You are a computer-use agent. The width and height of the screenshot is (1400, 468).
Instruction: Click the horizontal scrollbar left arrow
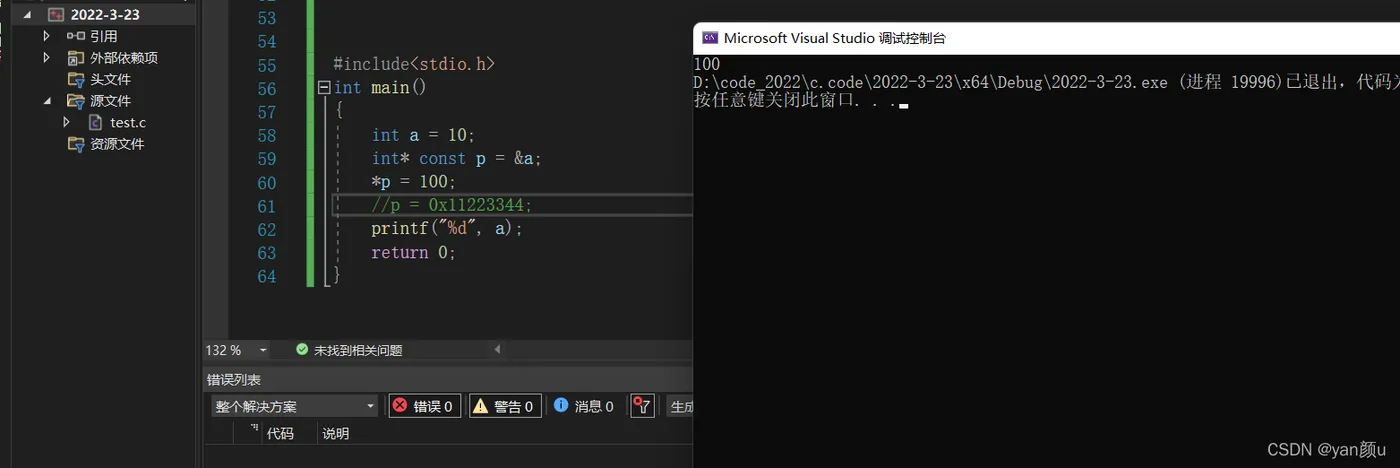click(x=497, y=350)
